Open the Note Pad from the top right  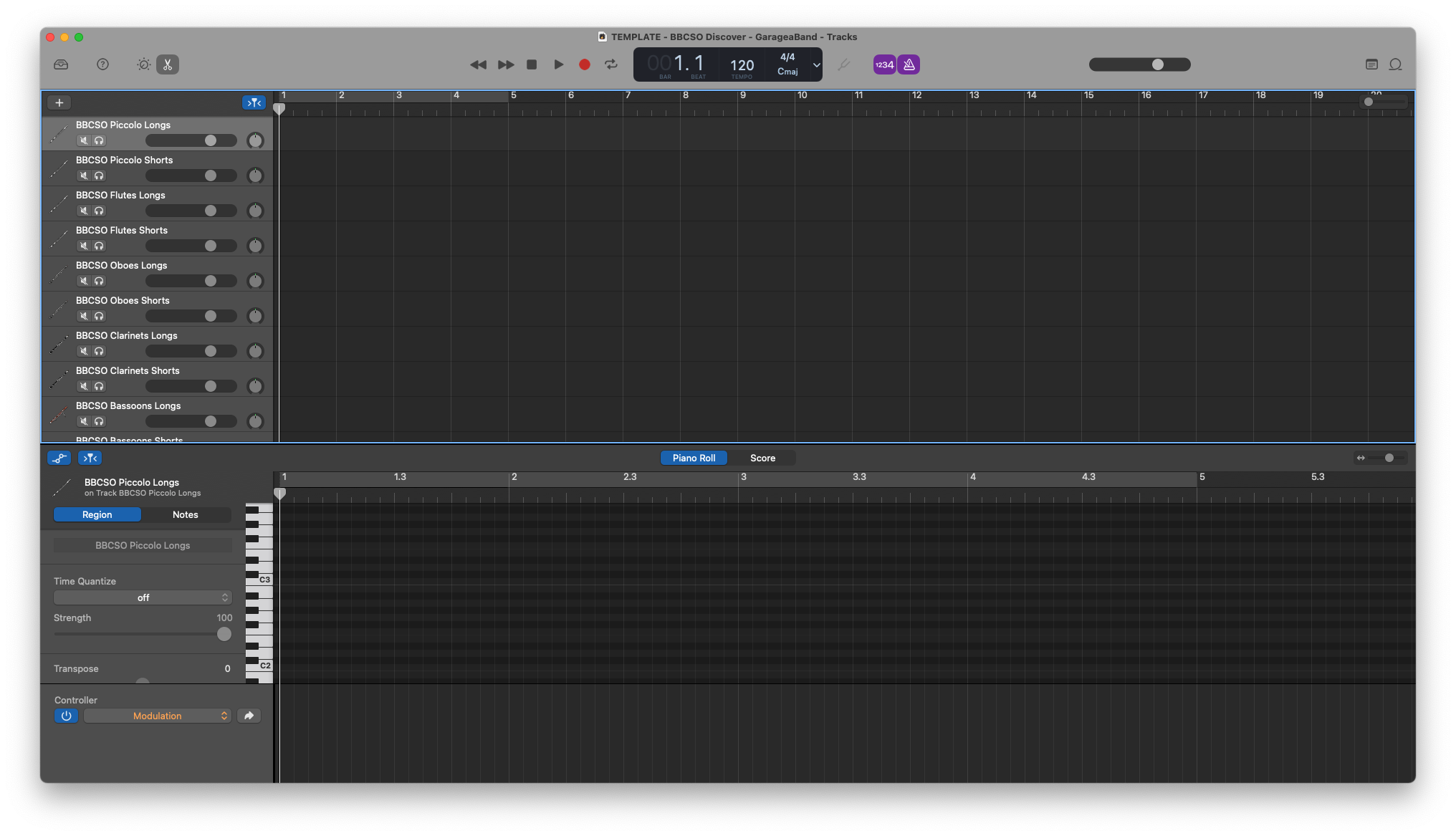[x=1372, y=64]
